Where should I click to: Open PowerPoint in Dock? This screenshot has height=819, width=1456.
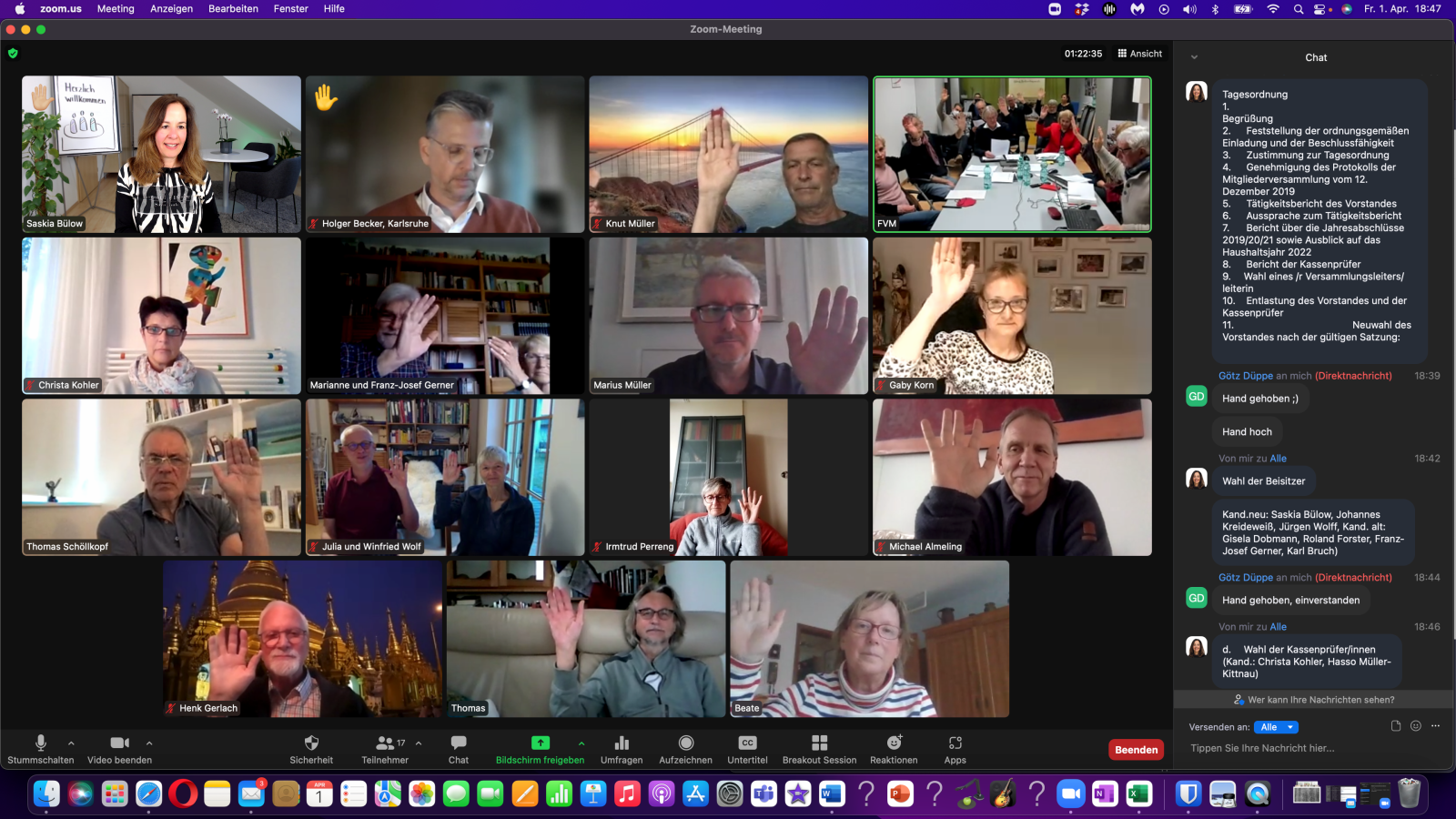[900, 794]
